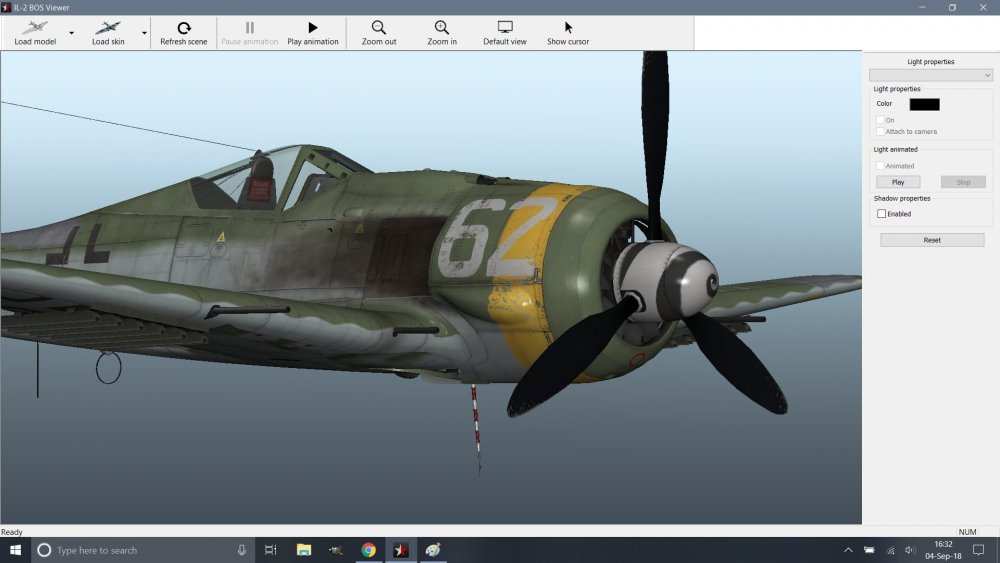
Task: Click the Load skin icon
Action: pyautogui.click(x=107, y=28)
